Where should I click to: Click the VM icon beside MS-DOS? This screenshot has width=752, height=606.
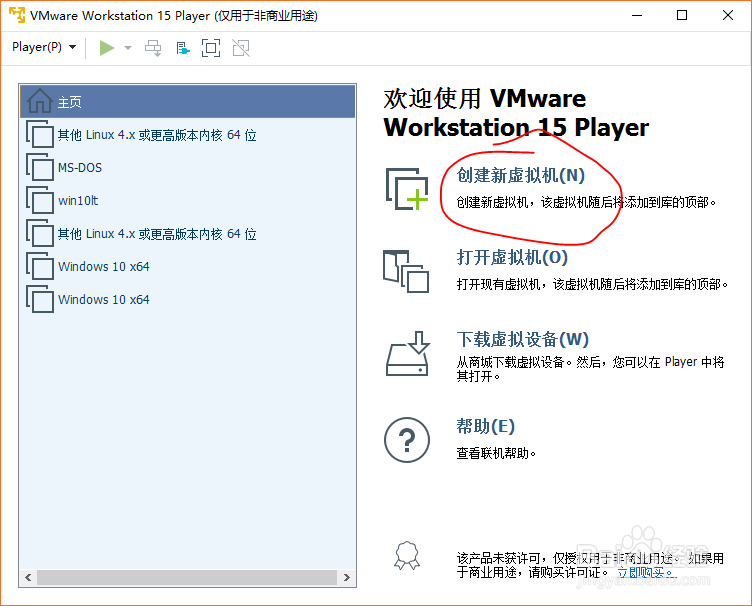click(x=40, y=167)
